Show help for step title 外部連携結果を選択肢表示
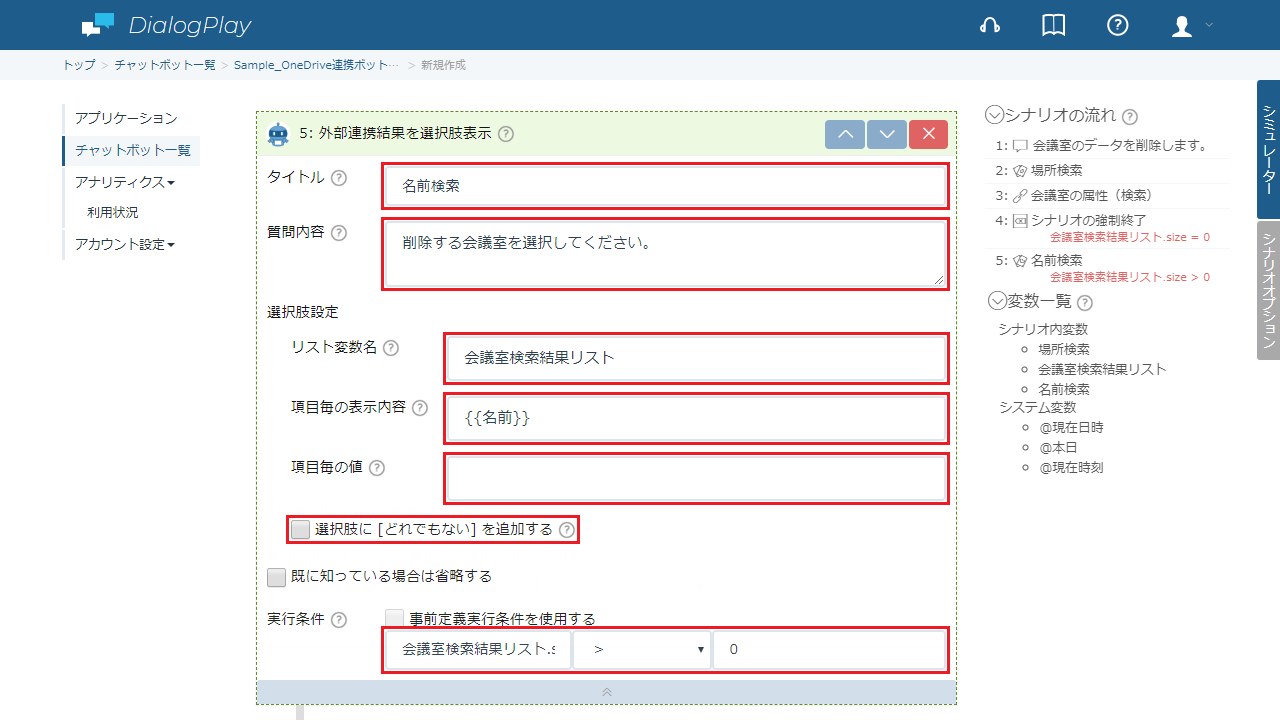This screenshot has width=1280, height=720. point(506,134)
